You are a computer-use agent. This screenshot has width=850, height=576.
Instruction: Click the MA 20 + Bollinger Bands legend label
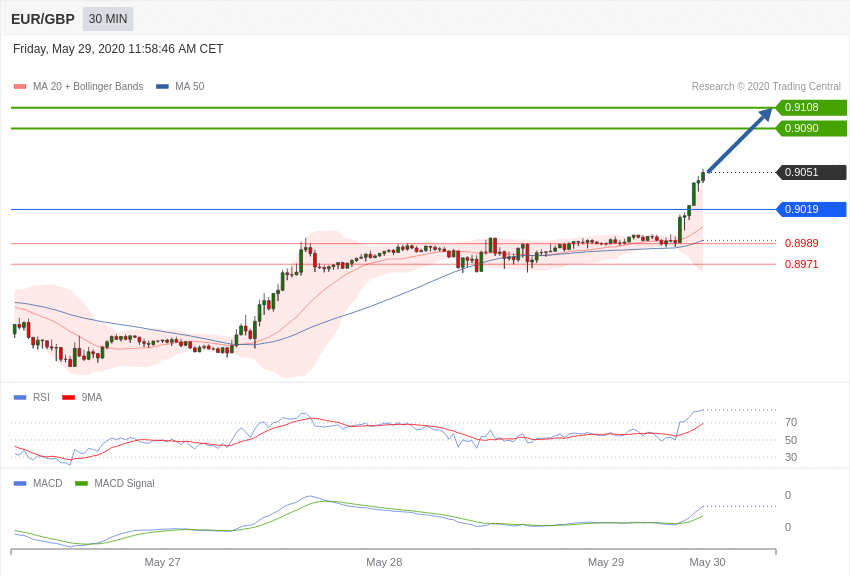tap(88, 86)
